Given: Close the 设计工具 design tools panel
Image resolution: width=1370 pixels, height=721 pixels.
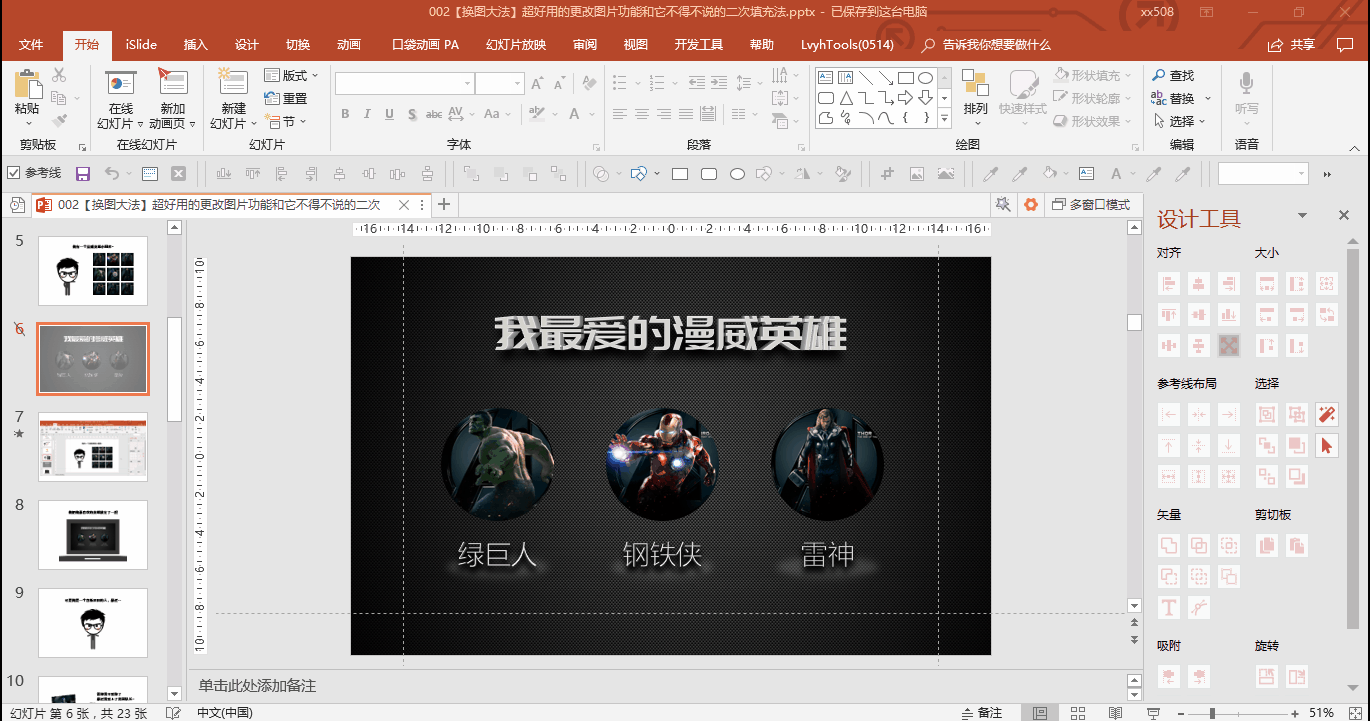Looking at the screenshot, I should click(1344, 216).
